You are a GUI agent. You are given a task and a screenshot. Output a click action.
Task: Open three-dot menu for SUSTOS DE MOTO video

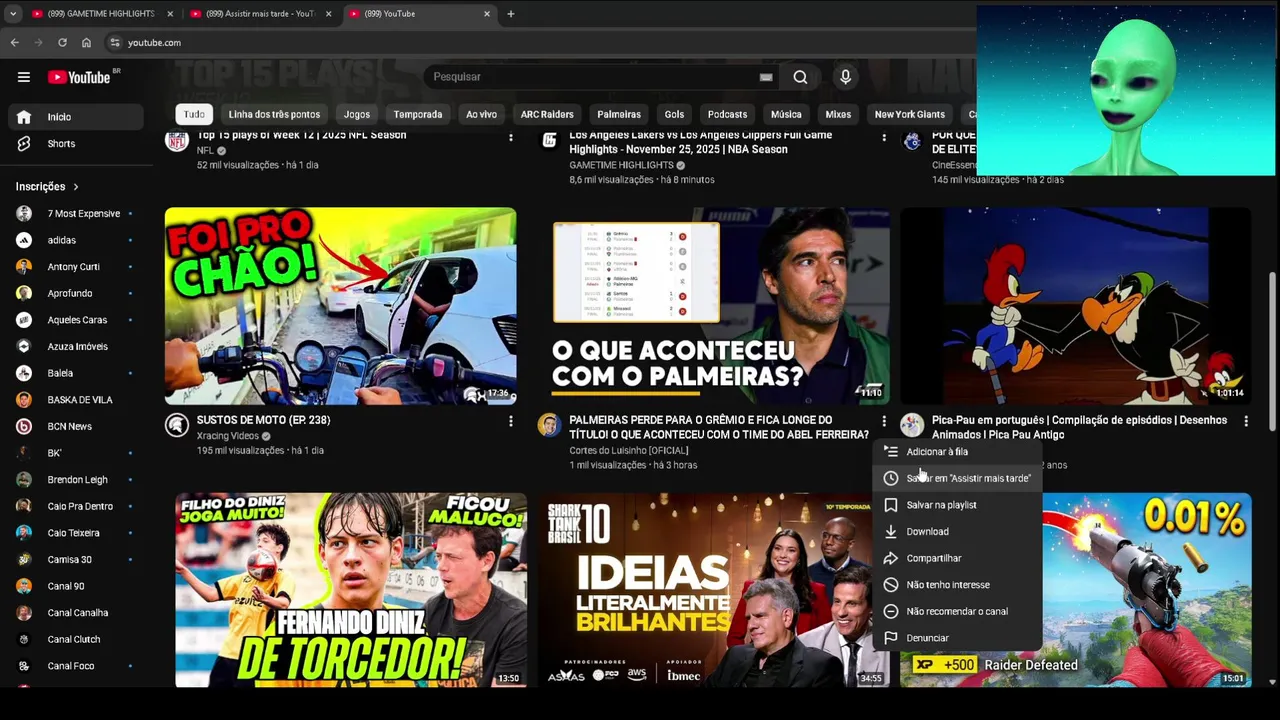[x=510, y=421]
